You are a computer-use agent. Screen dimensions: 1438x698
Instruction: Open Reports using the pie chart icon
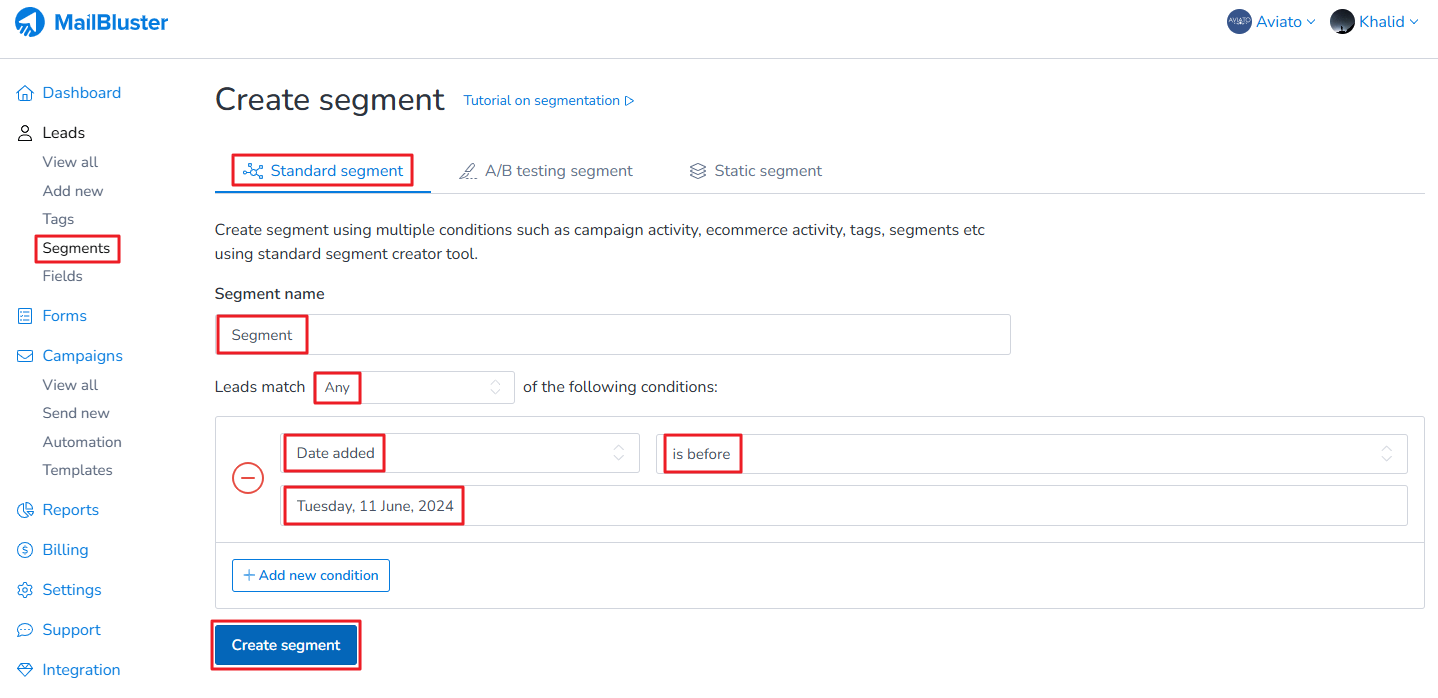(x=26, y=510)
